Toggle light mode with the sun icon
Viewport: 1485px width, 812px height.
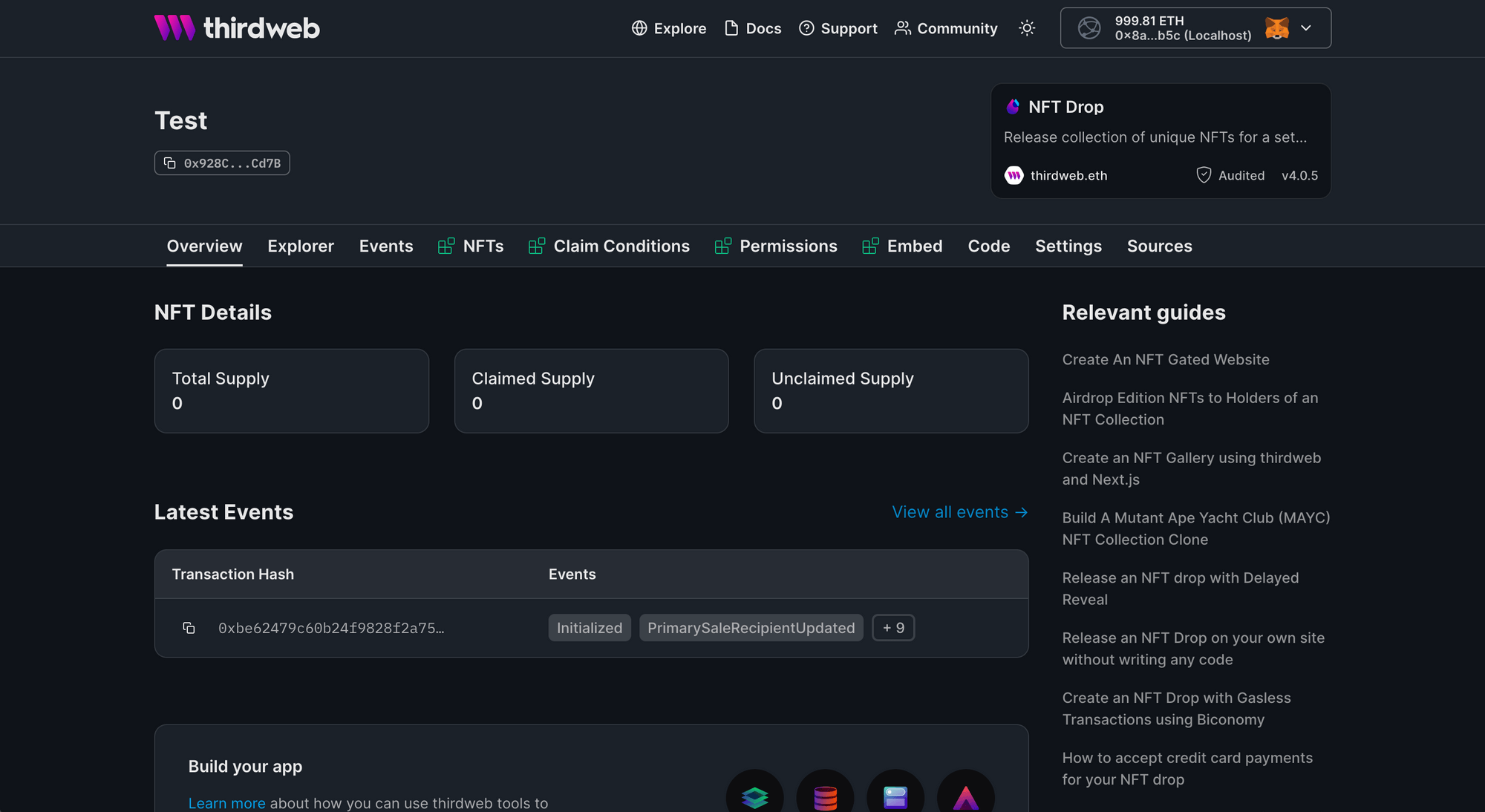coord(1027,27)
